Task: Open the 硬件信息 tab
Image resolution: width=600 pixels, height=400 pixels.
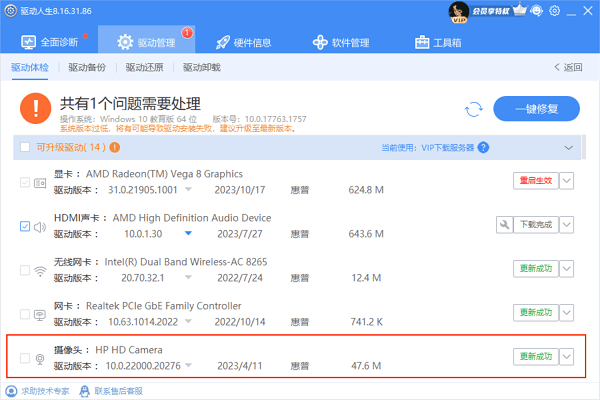Action: pyautogui.click(x=243, y=42)
